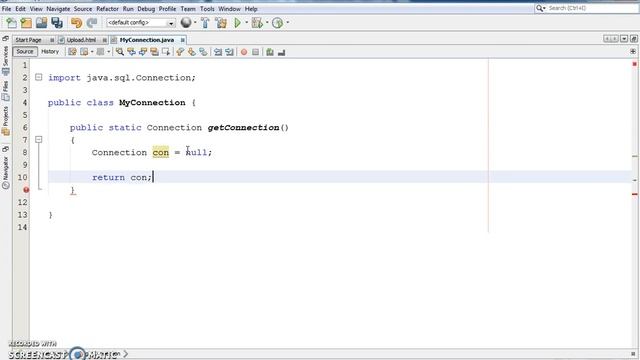Viewport: 640px width, 360px height.
Task: Click the Undo arrow icon
Action: coord(76,23)
